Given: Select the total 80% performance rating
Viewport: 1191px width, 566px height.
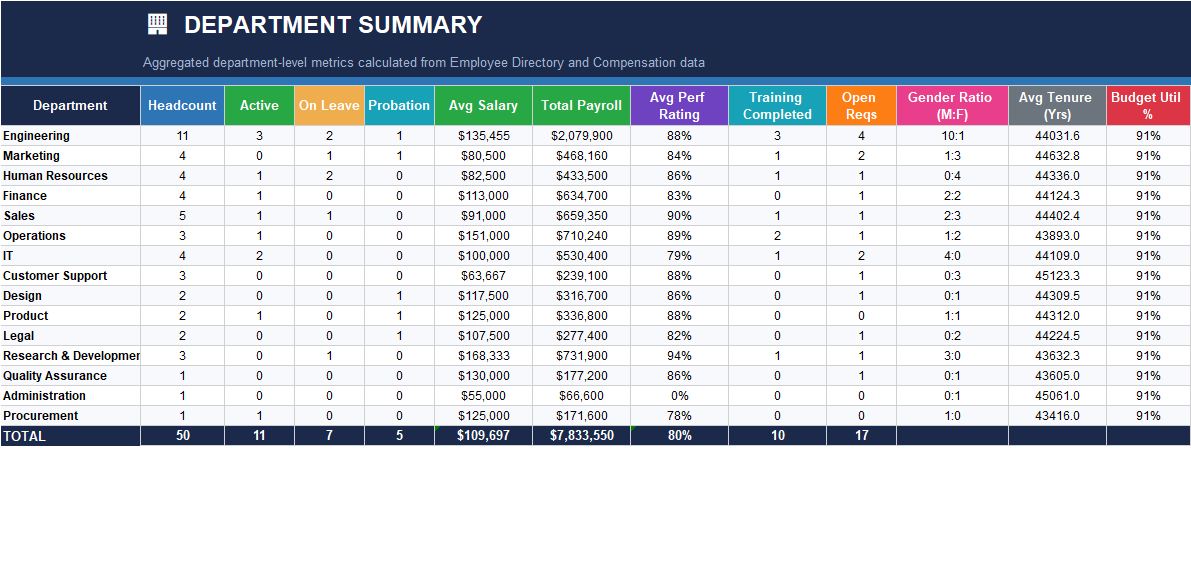Looking at the screenshot, I should tap(679, 436).
